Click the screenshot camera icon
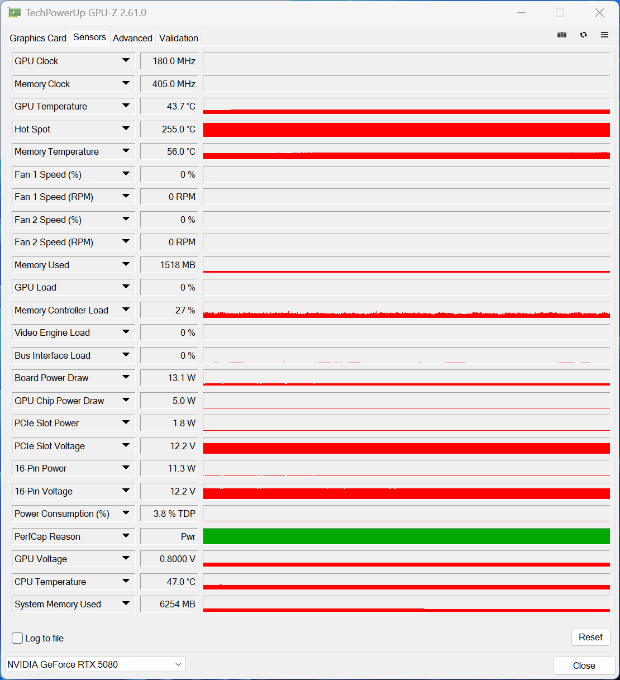This screenshot has width=620, height=680. pyautogui.click(x=562, y=35)
